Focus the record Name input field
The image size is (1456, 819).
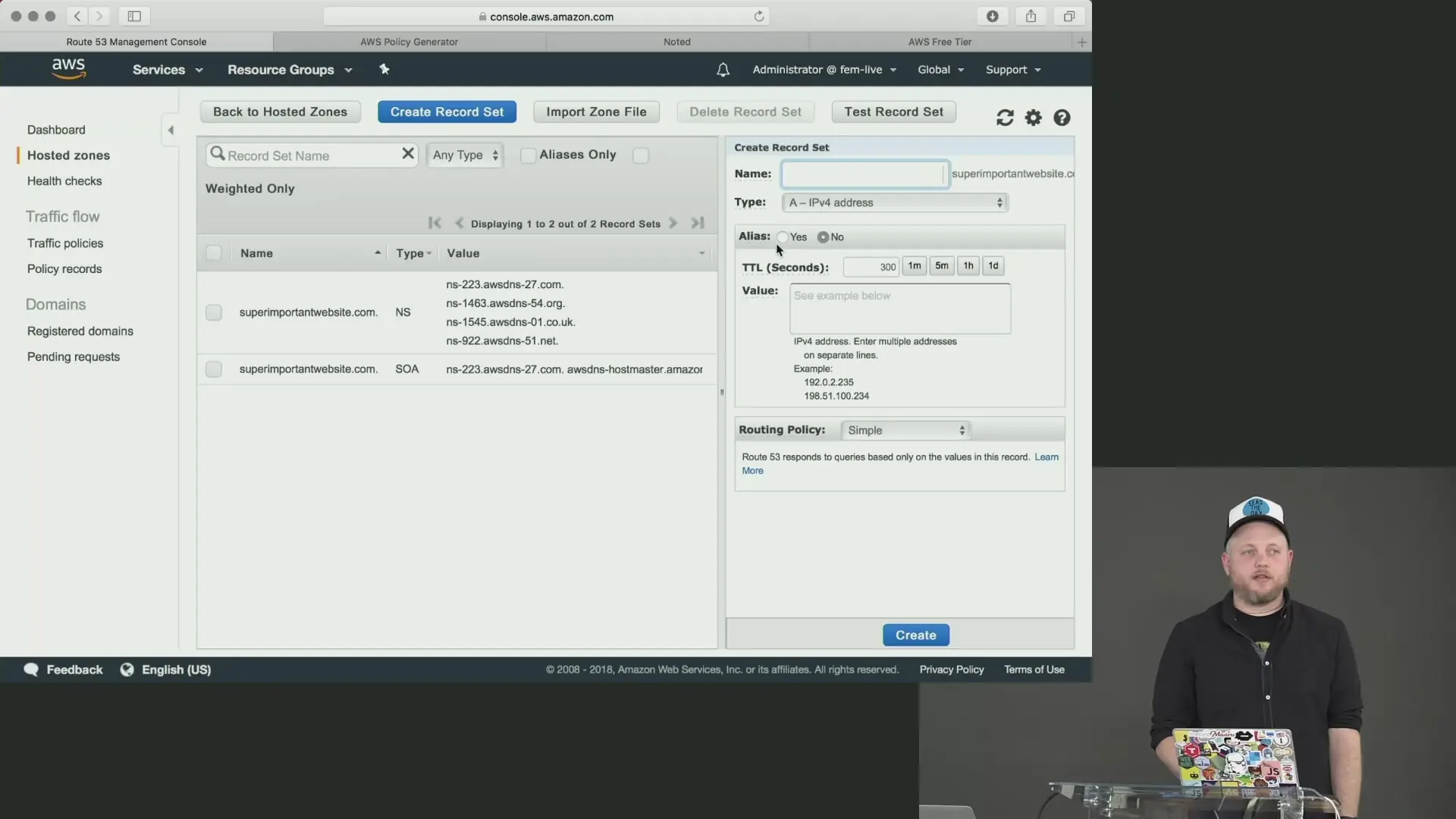[x=865, y=174]
